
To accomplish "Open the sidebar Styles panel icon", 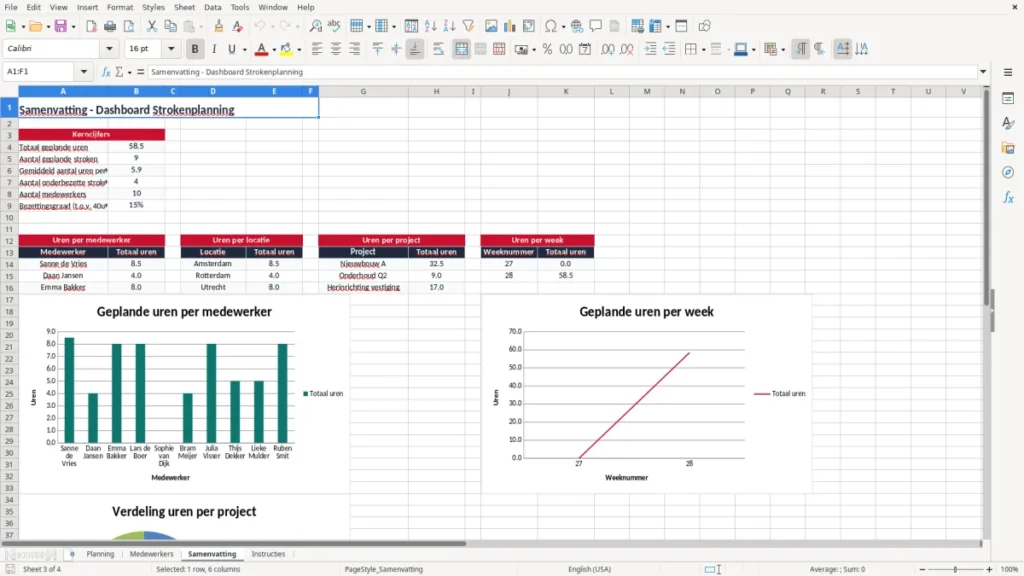I will pos(1008,123).
